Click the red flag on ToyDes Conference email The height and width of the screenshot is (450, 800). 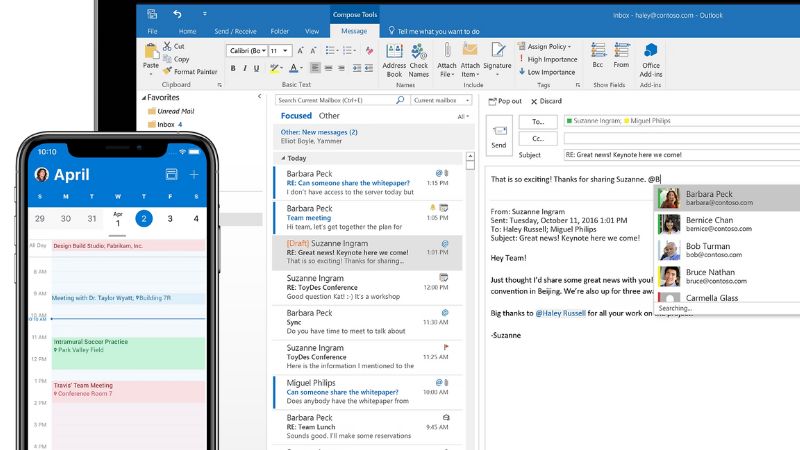click(x=446, y=347)
